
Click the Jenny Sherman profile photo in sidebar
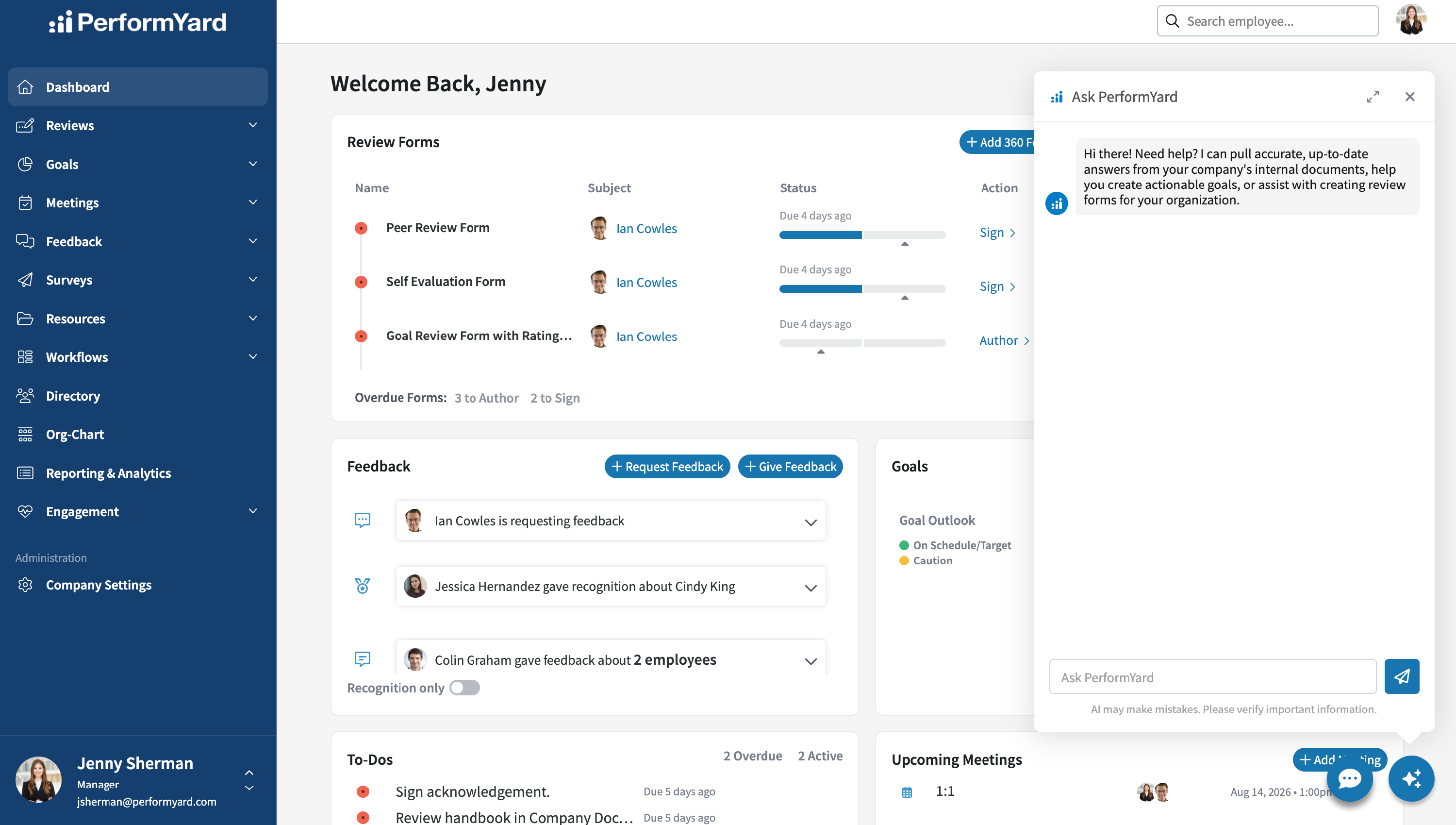coord(38,780)
